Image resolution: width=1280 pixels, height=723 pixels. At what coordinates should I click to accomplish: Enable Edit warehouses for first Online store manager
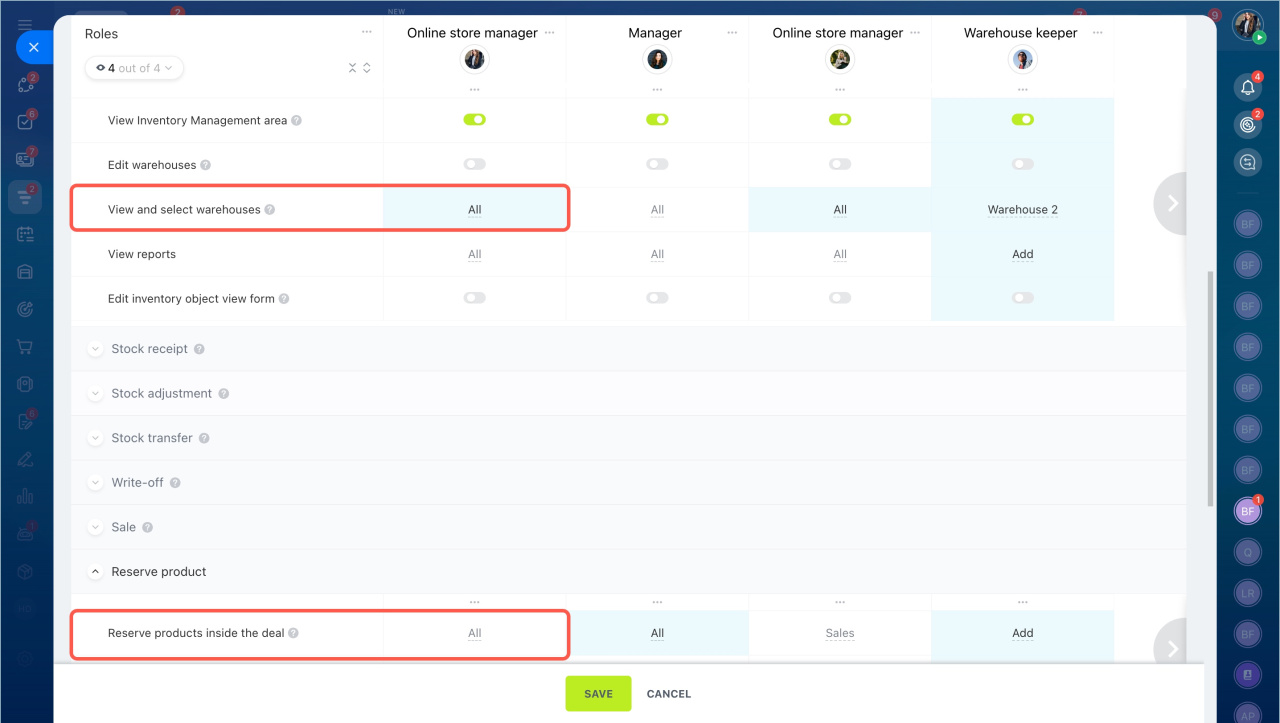[x=474, y=164]
